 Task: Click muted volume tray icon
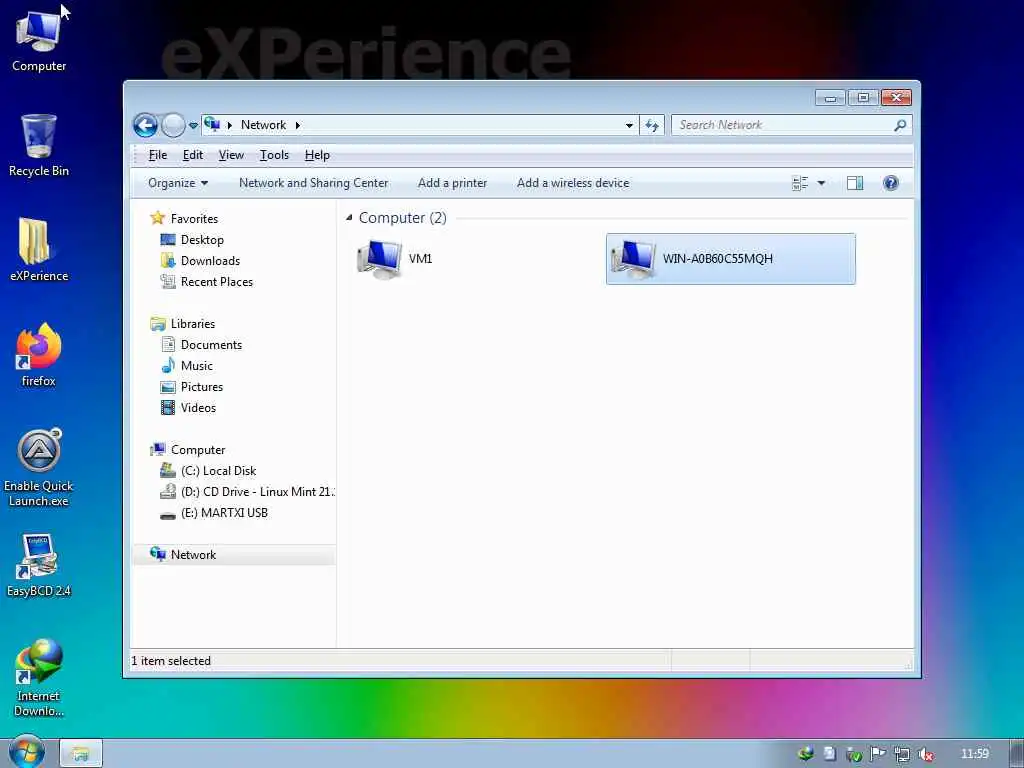[925, 754]
